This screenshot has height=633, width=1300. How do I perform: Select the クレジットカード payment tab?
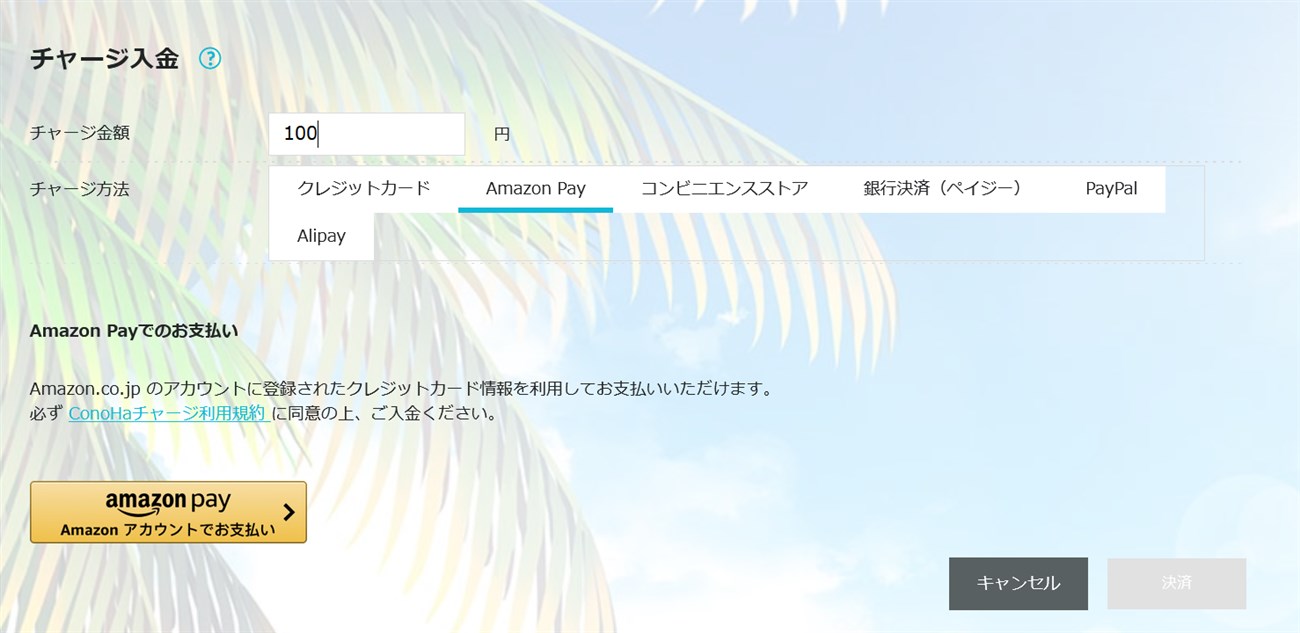click(x=364, y=189)
